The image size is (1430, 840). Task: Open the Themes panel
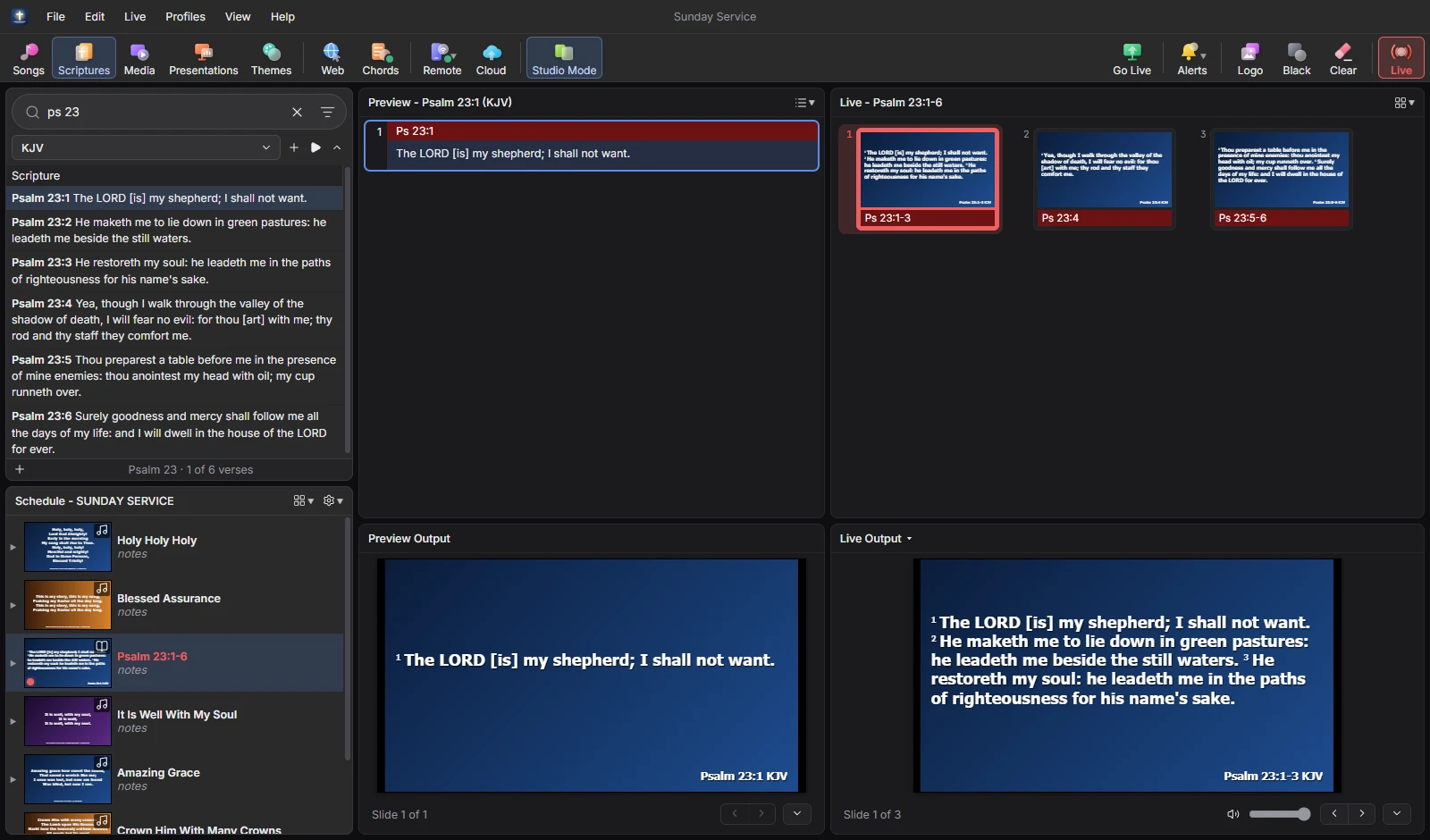click(x=271, y=58)
